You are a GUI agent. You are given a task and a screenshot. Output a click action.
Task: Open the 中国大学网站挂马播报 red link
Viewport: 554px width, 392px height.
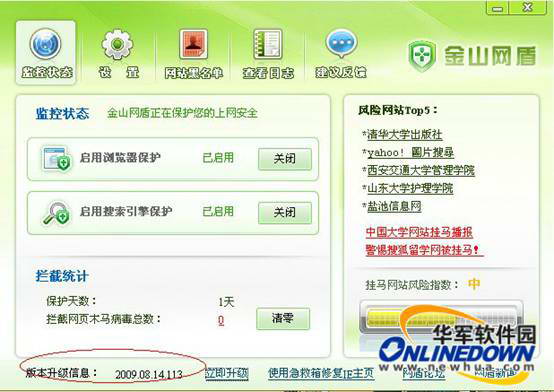point(419,232)
